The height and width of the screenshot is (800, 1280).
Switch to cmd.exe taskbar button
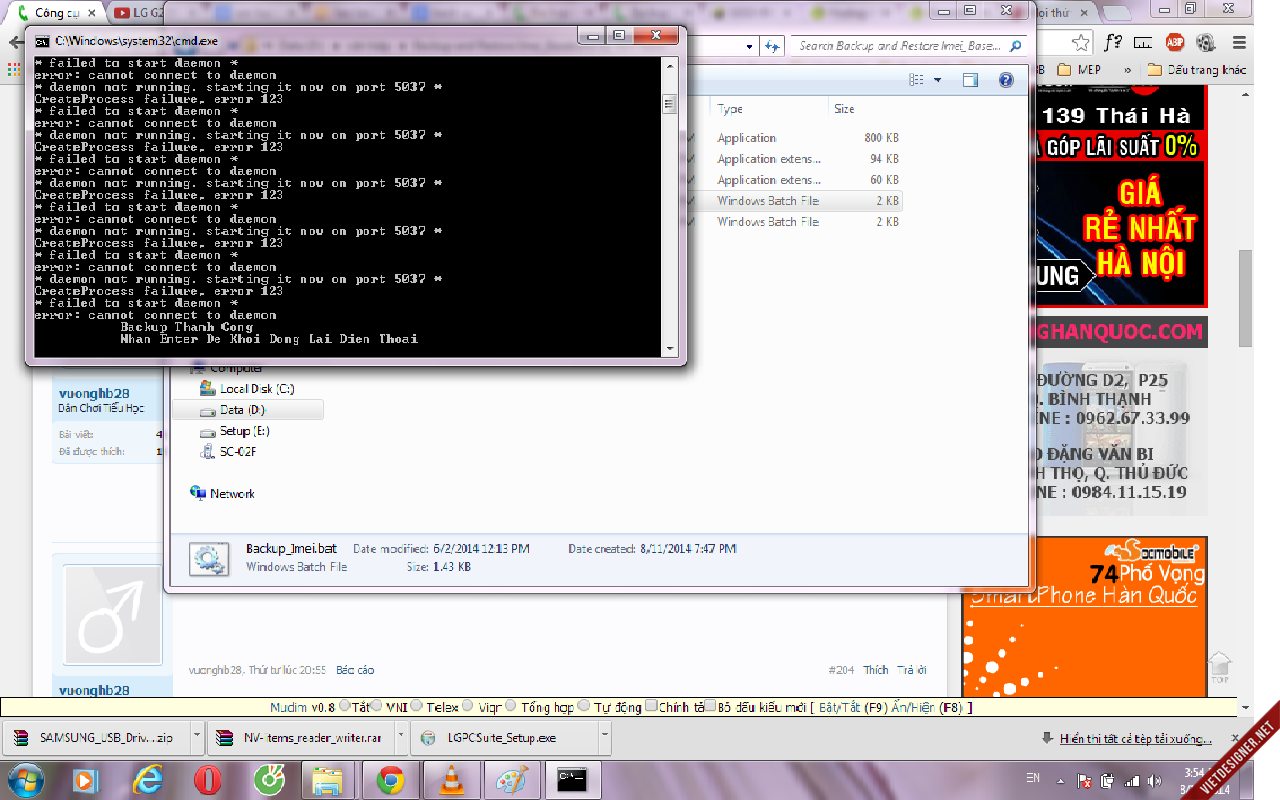(573, 779)
